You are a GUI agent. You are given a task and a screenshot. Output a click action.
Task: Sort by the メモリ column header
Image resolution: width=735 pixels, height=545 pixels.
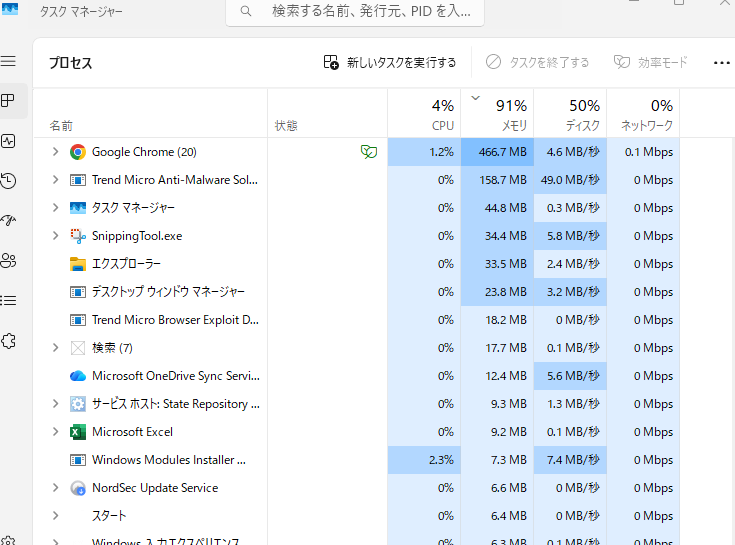click(x=497, y=114)
